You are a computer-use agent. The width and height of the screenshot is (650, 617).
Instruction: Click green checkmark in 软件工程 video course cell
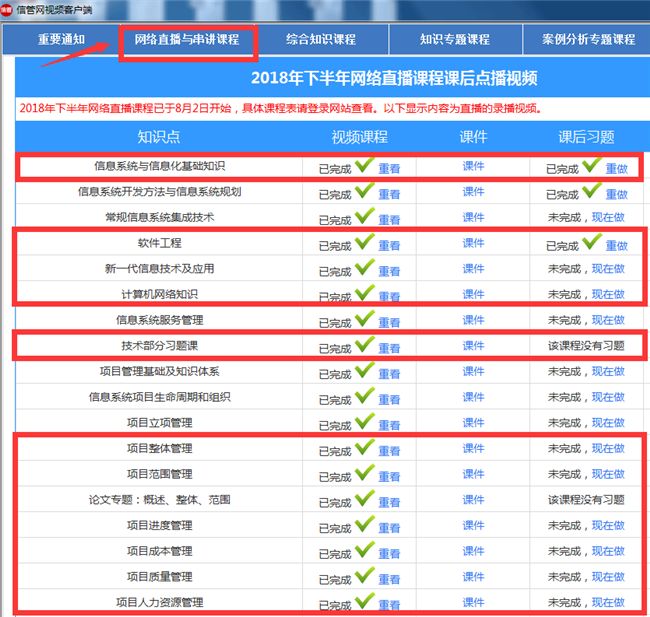(364, 242)
